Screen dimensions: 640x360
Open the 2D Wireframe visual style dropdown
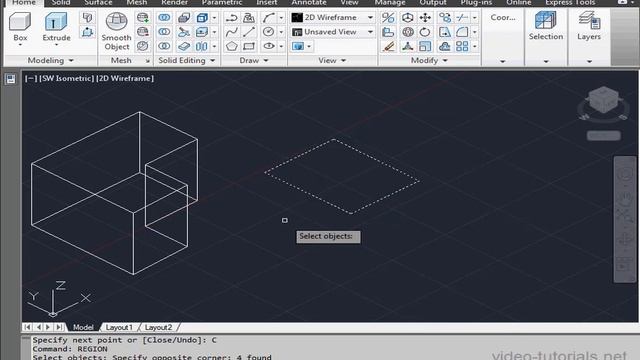click(x=333, y=18)
